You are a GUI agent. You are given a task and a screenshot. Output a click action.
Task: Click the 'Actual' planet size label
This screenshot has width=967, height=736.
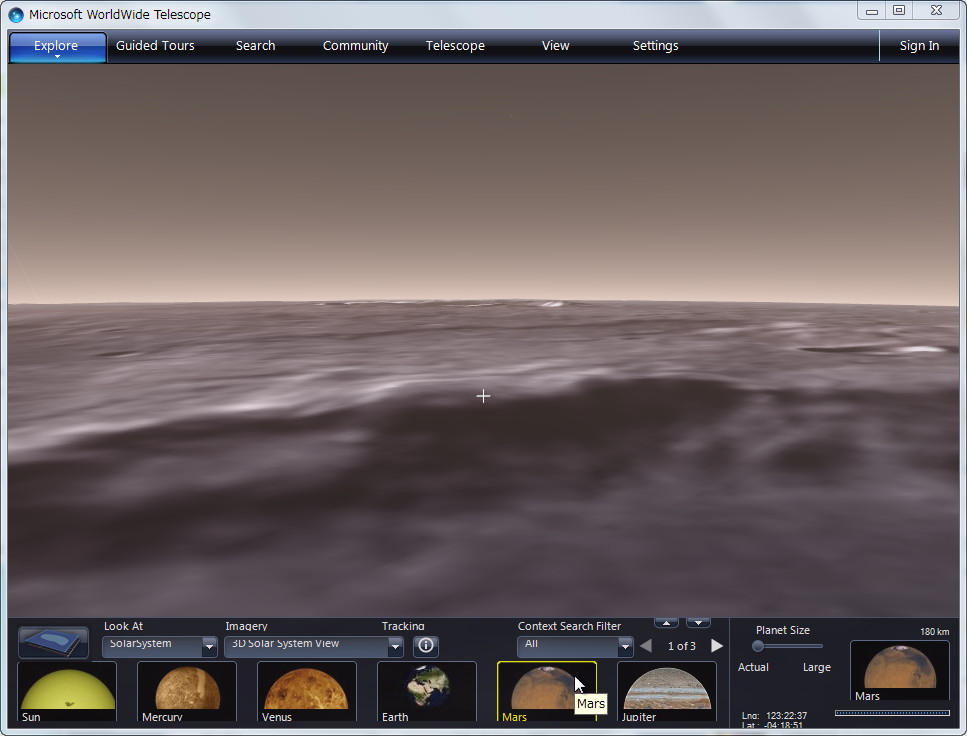[x=753, y=667]
